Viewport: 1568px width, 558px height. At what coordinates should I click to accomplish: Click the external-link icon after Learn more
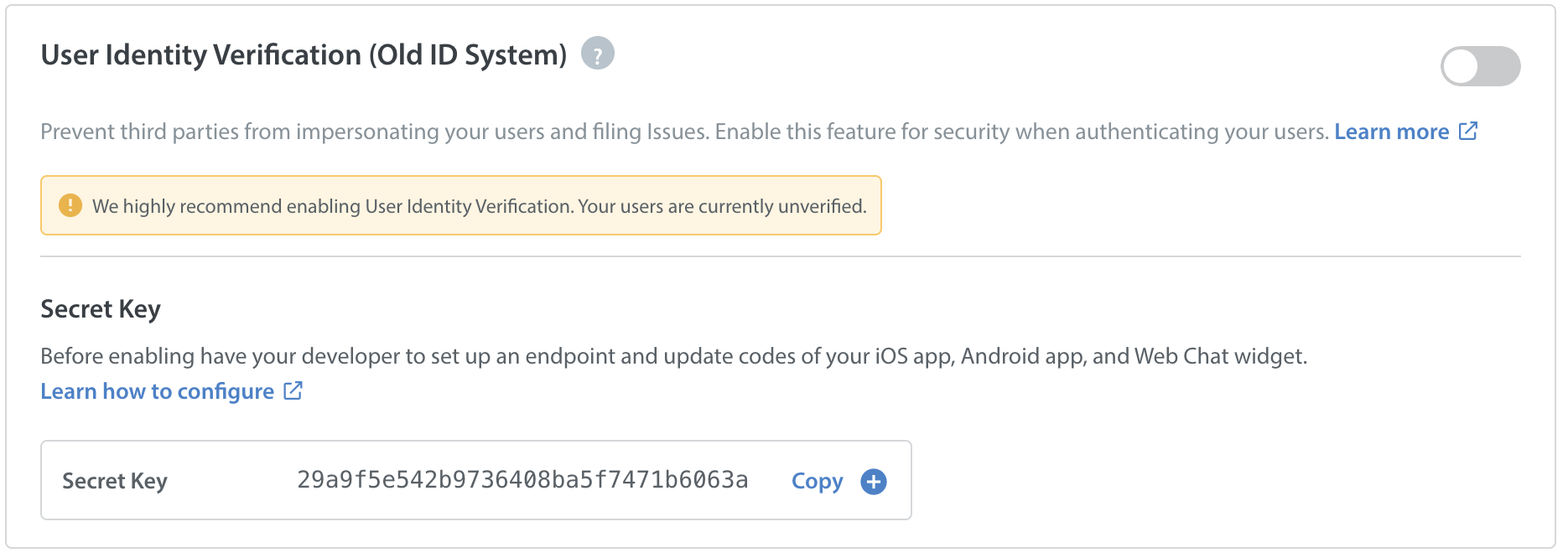click(1468, 131)
